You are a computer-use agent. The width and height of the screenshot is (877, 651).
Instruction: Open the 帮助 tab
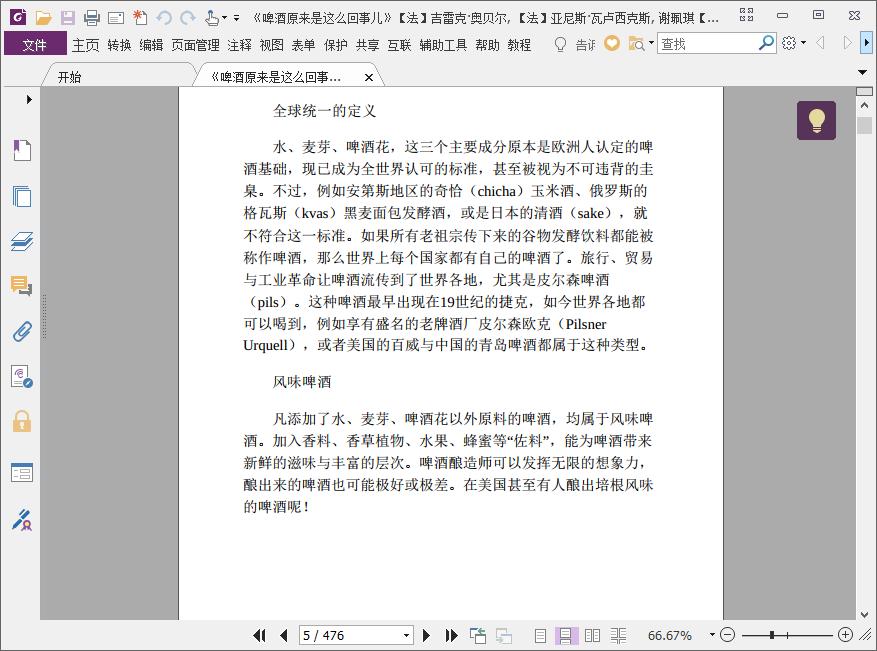[487, 45]
